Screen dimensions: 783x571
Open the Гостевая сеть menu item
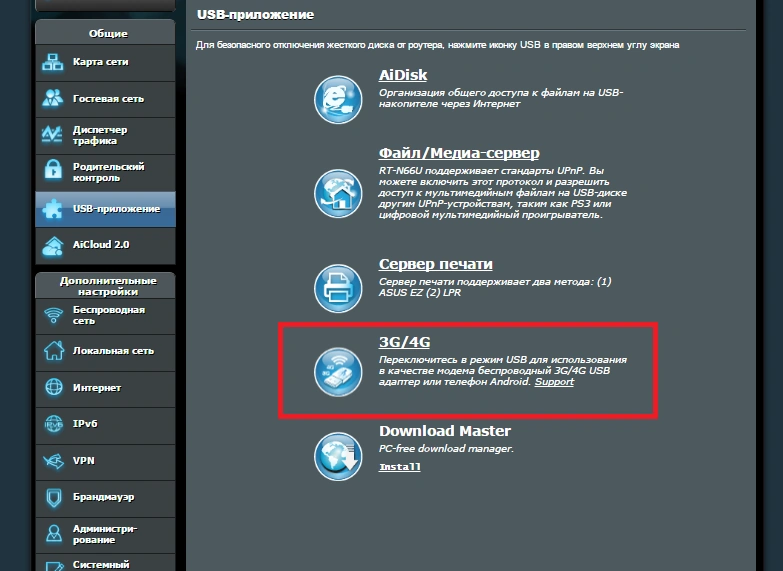point(105,99)
